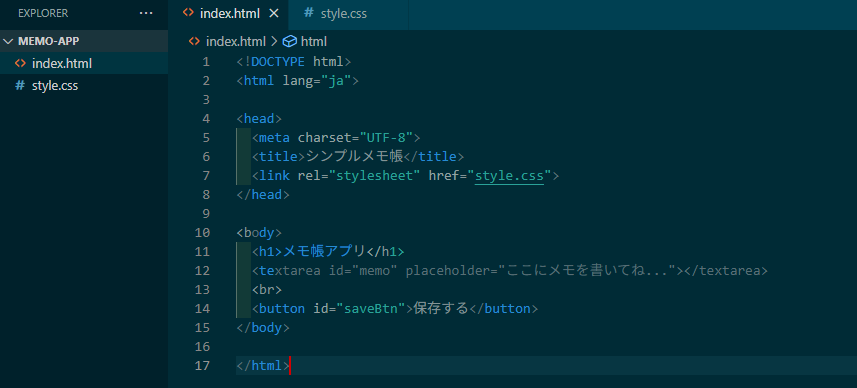Screen dimensions: 857x388
Task: Click the CSS hash icon beside style.css in Explorer
Action: pyautogui.click(x=20, y=86)
